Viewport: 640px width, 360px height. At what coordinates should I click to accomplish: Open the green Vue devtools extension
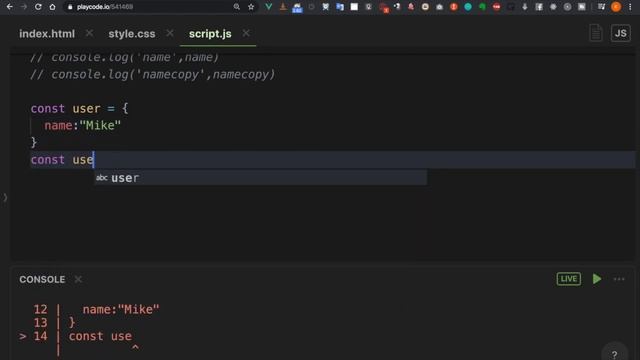tap(269, 7)
